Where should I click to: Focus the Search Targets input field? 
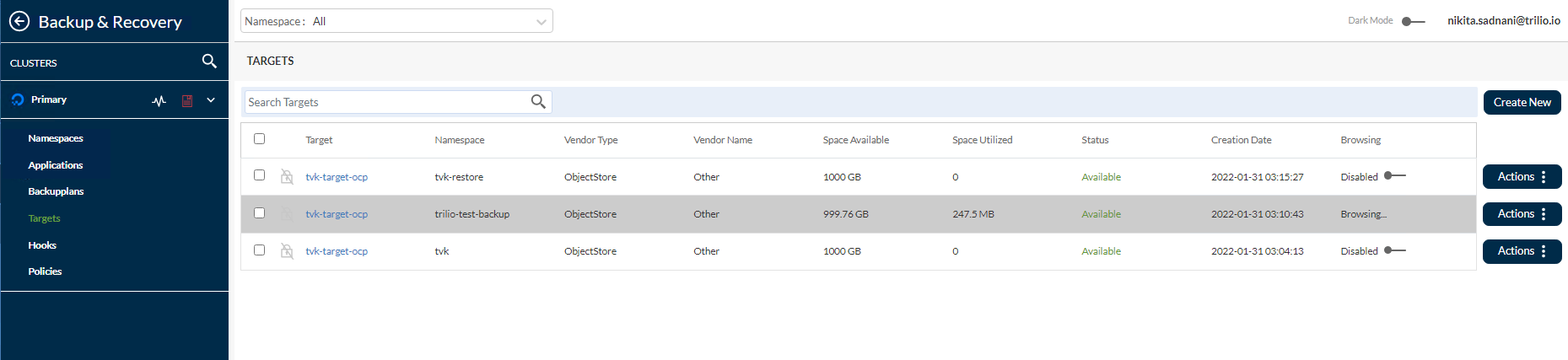pyautogui.click(x=386, y=102)
